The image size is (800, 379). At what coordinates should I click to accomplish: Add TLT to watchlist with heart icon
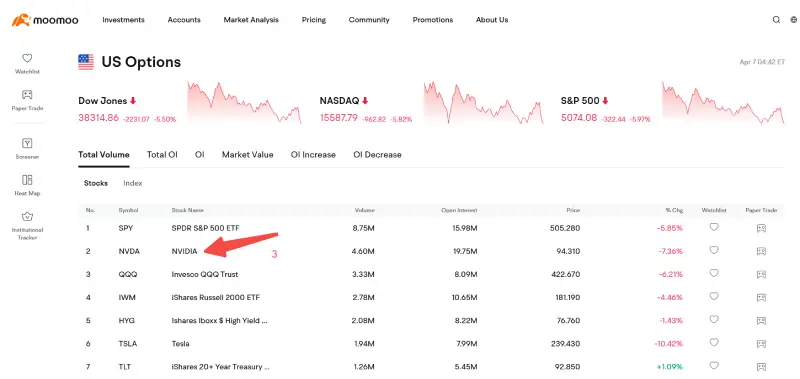[714, 366]
